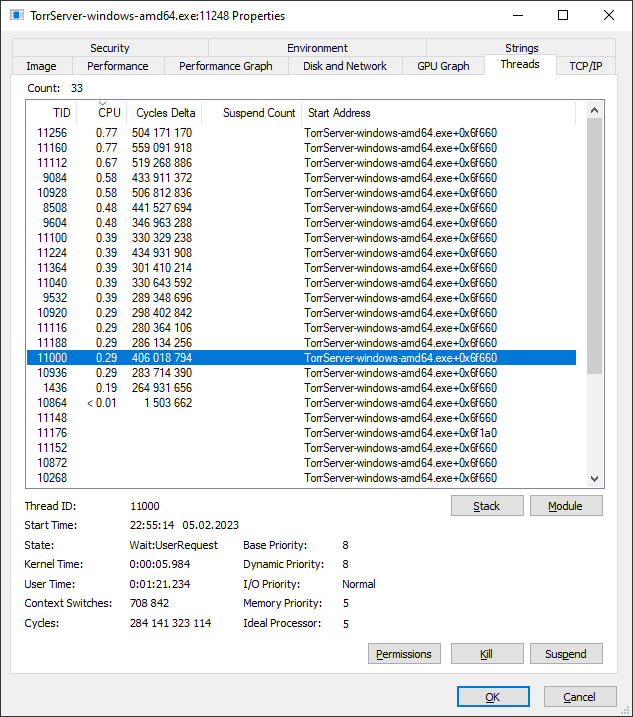
Task: Open the Strings tab
Action: click(521, 48)
